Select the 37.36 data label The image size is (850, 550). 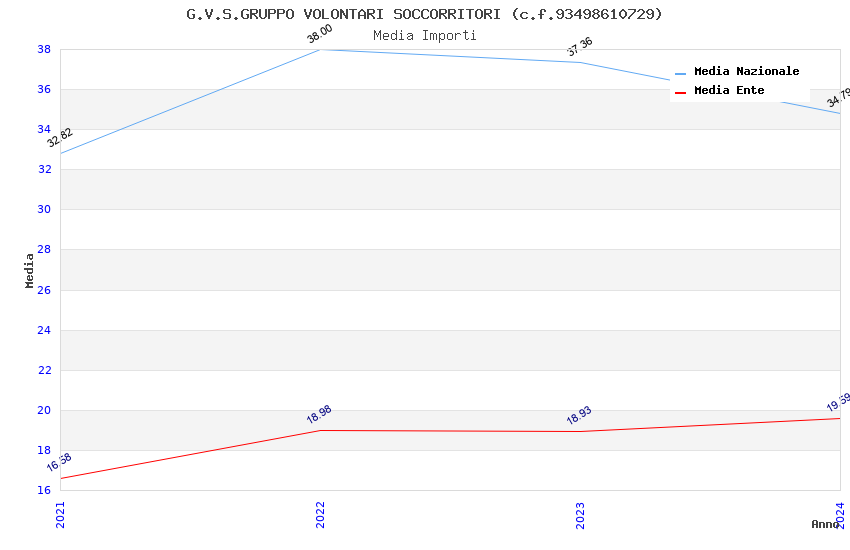pos(579,47)
